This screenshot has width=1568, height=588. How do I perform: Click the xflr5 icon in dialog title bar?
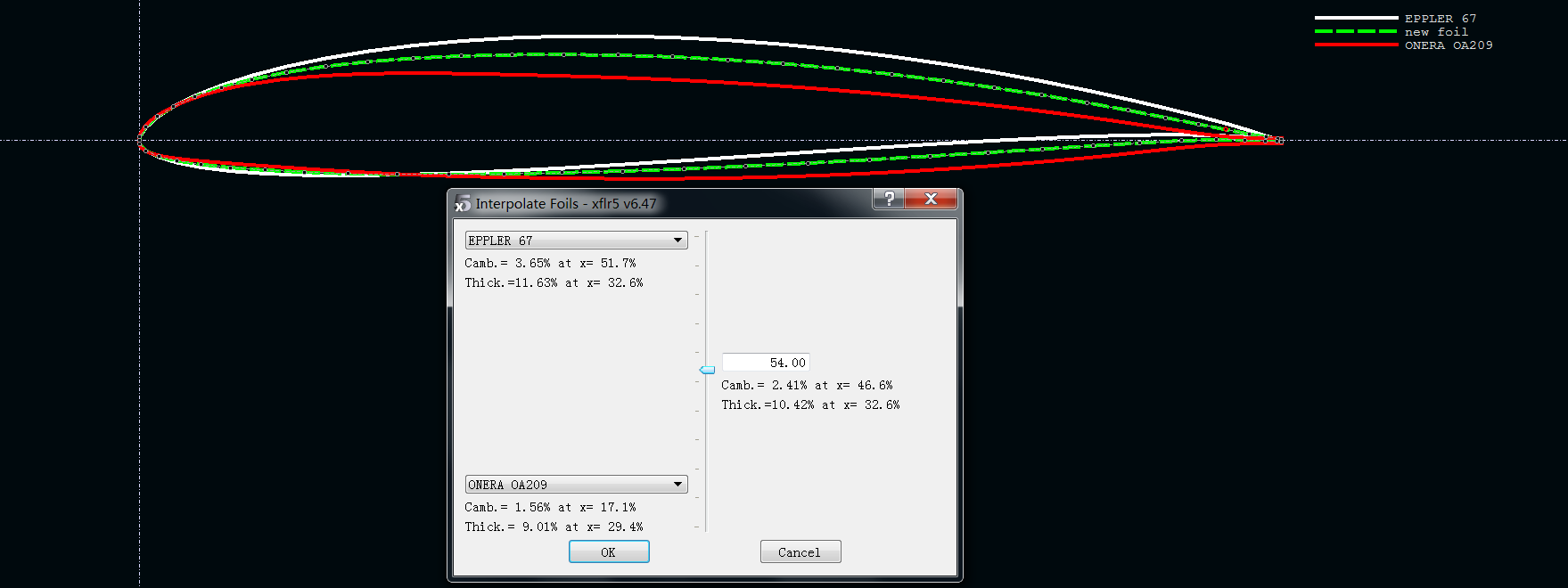coord(462,203)
